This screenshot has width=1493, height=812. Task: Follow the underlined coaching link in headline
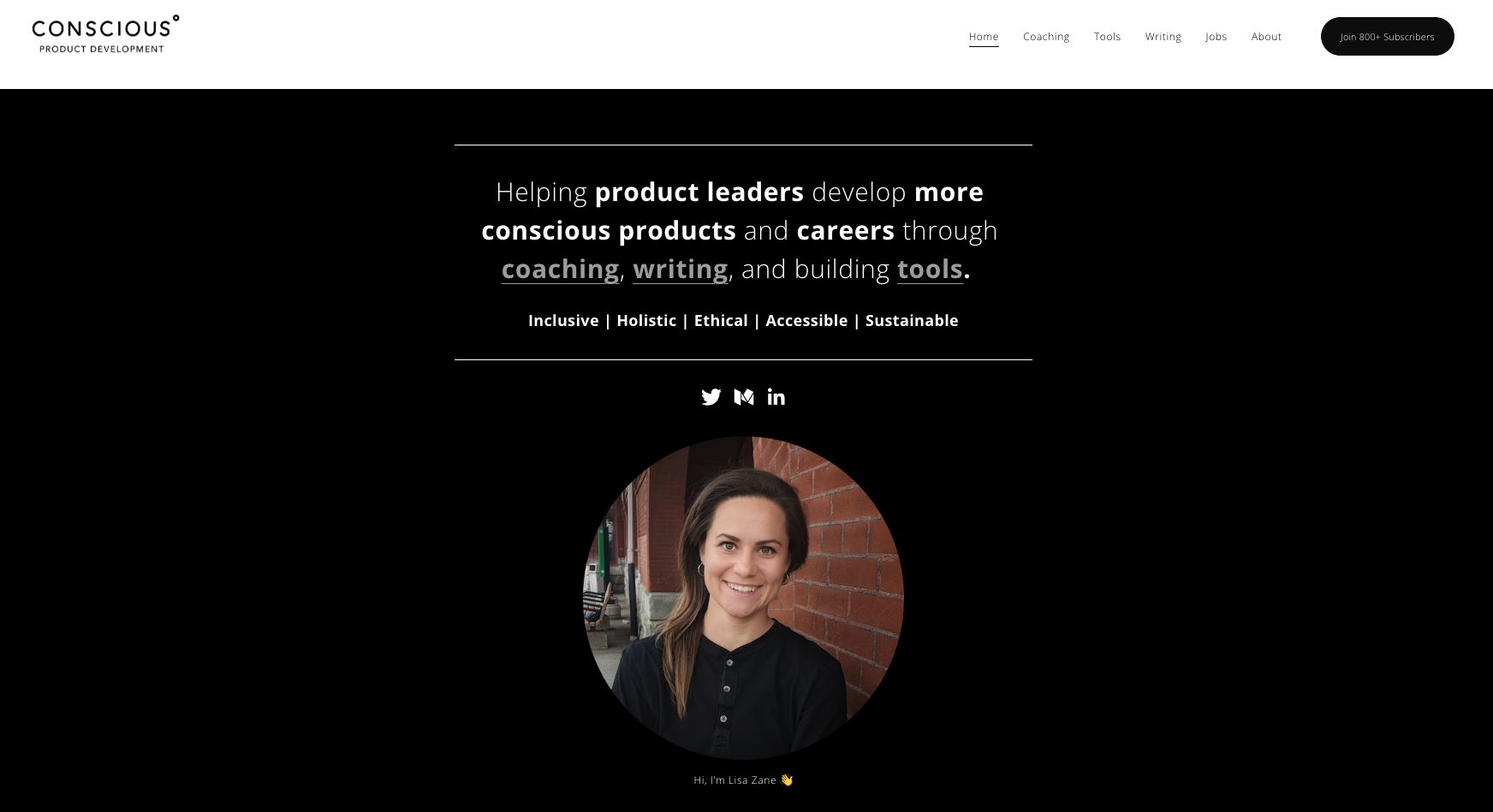(560, 269)
